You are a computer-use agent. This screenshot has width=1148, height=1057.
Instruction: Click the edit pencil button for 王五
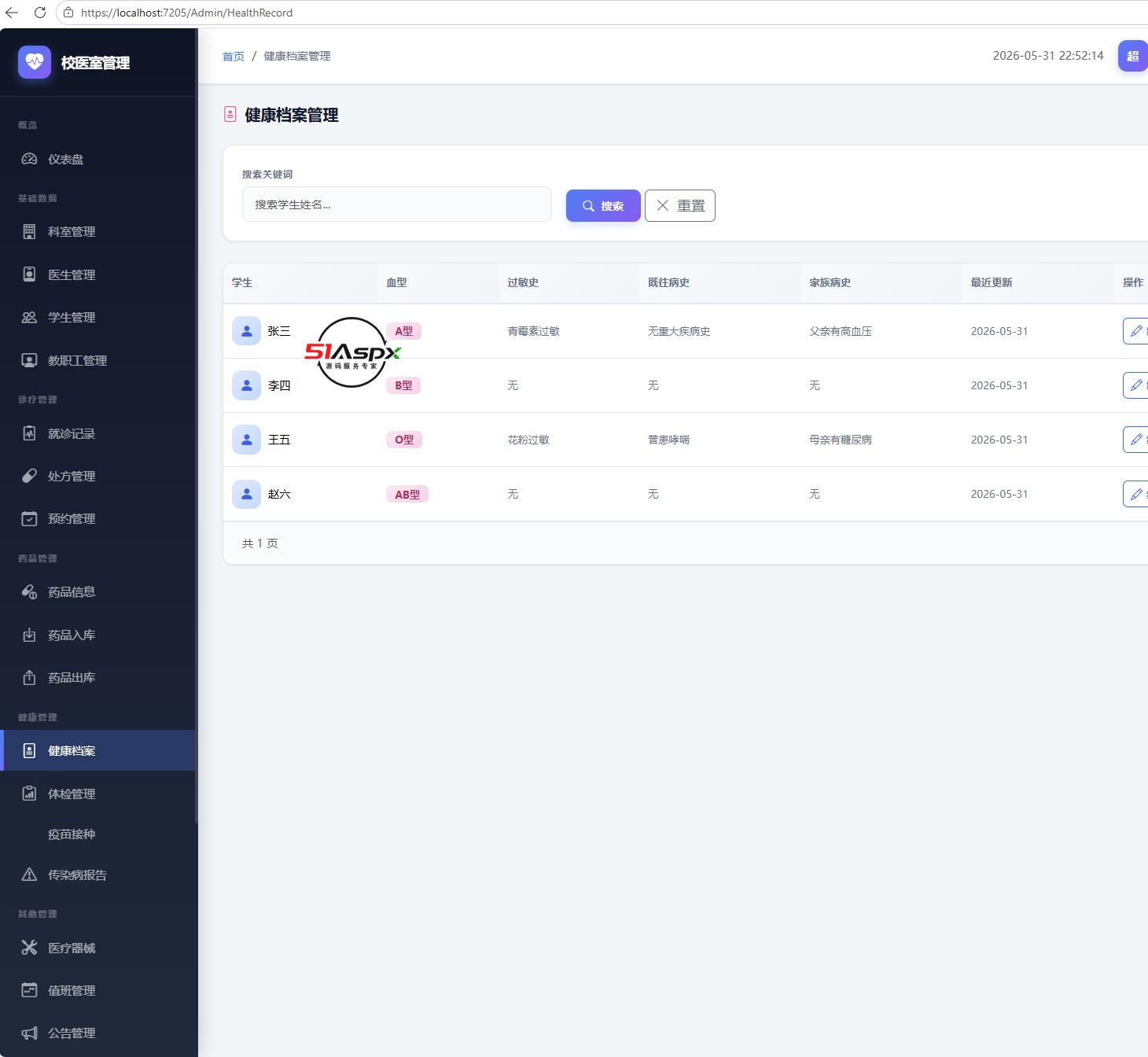click(1136, 440)
